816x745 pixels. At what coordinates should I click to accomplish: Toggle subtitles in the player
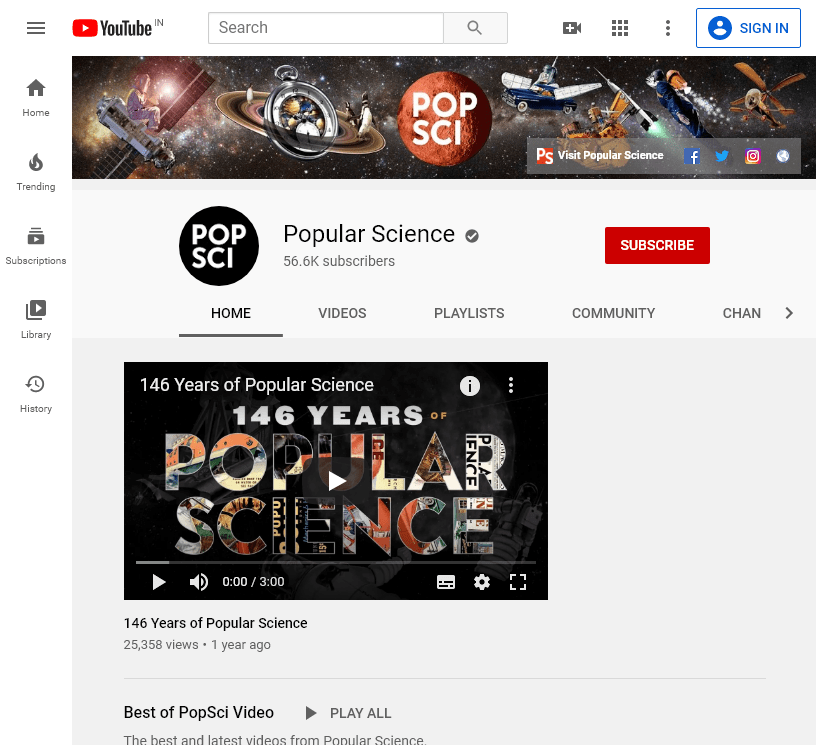point(445,582)
